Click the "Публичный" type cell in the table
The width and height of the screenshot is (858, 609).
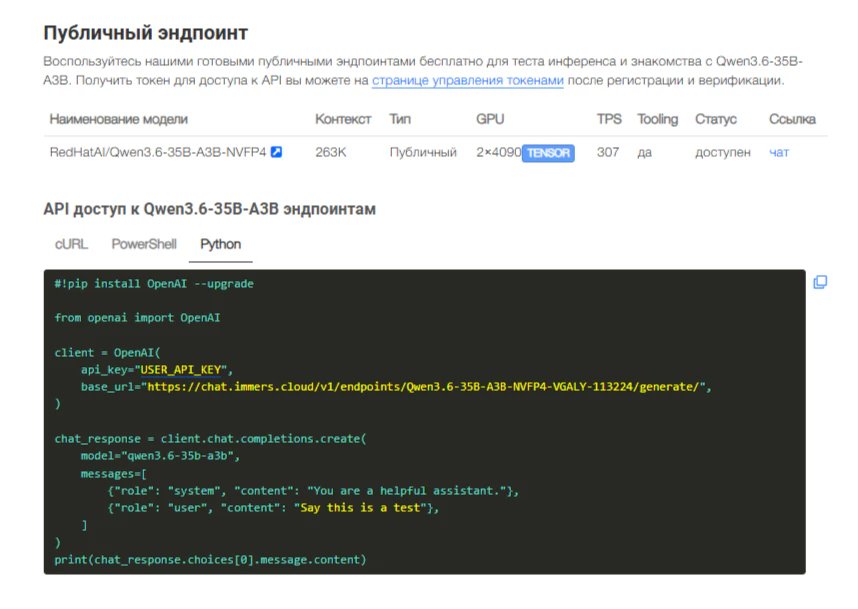click(423, 152)
